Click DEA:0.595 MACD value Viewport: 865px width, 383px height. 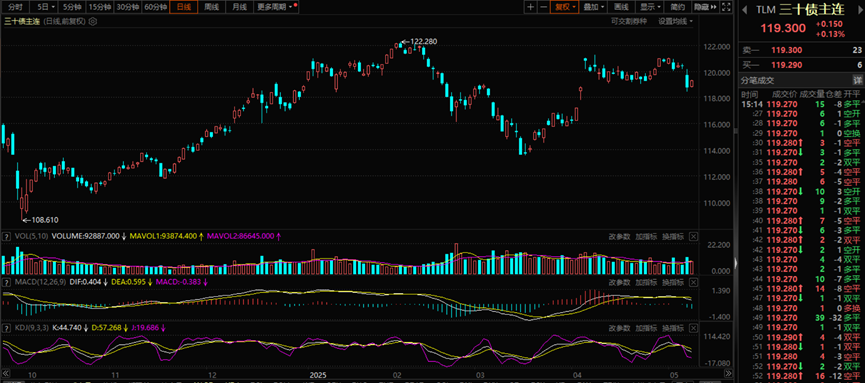(x=129, y=282)
